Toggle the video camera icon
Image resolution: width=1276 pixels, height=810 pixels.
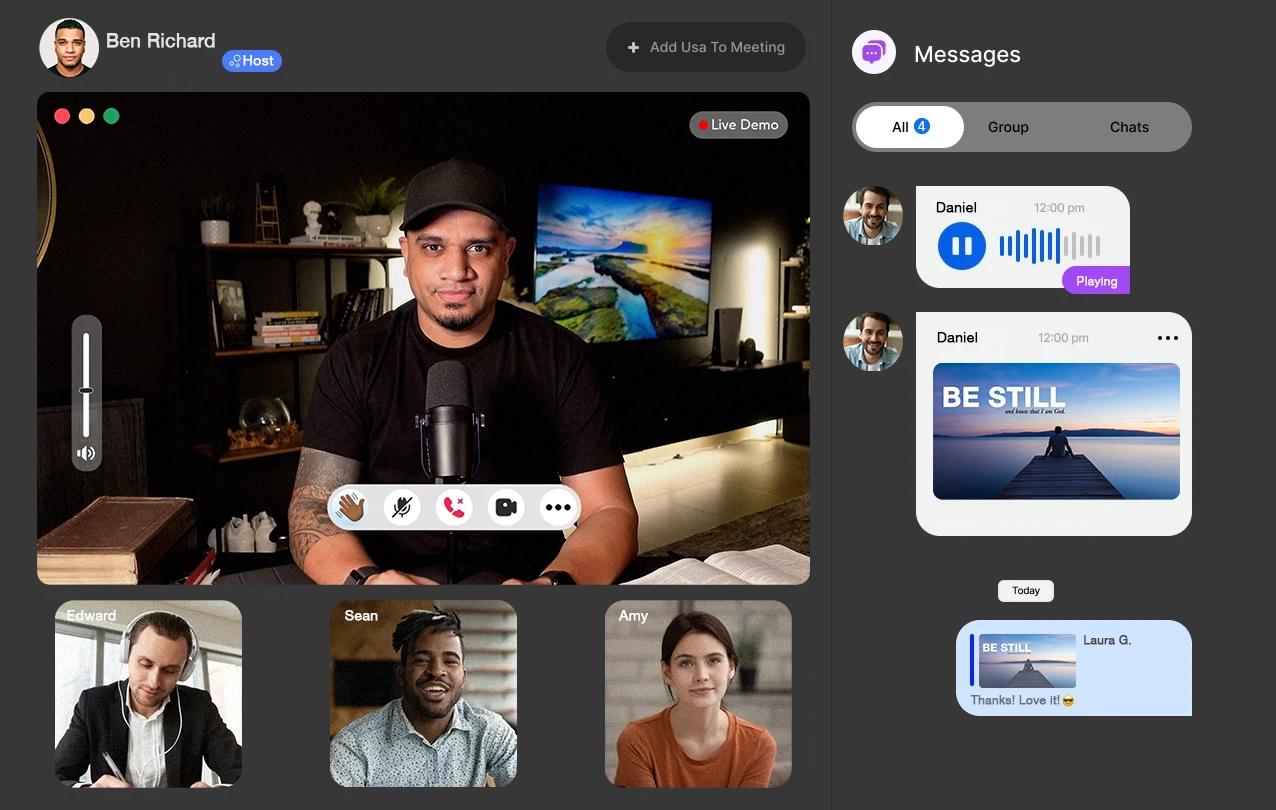click(506, 508)
